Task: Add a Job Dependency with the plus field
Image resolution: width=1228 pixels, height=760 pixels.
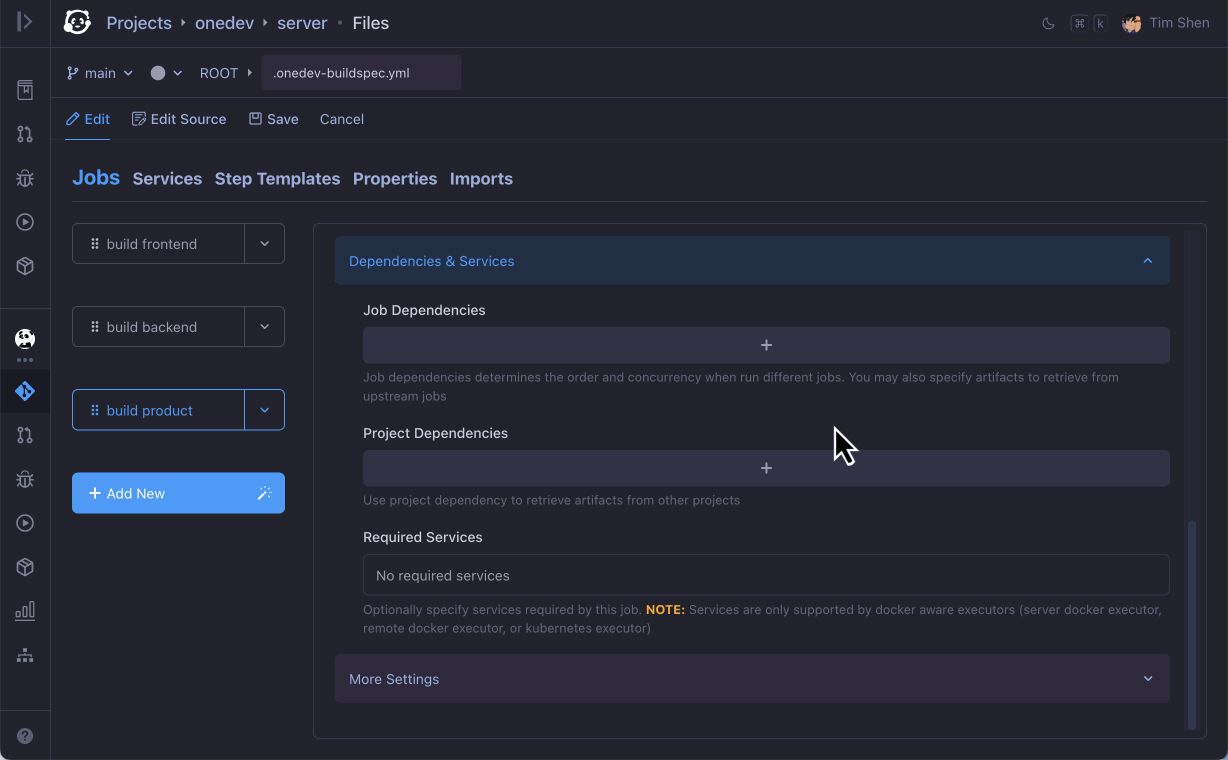Action: [x=766, y=344]
